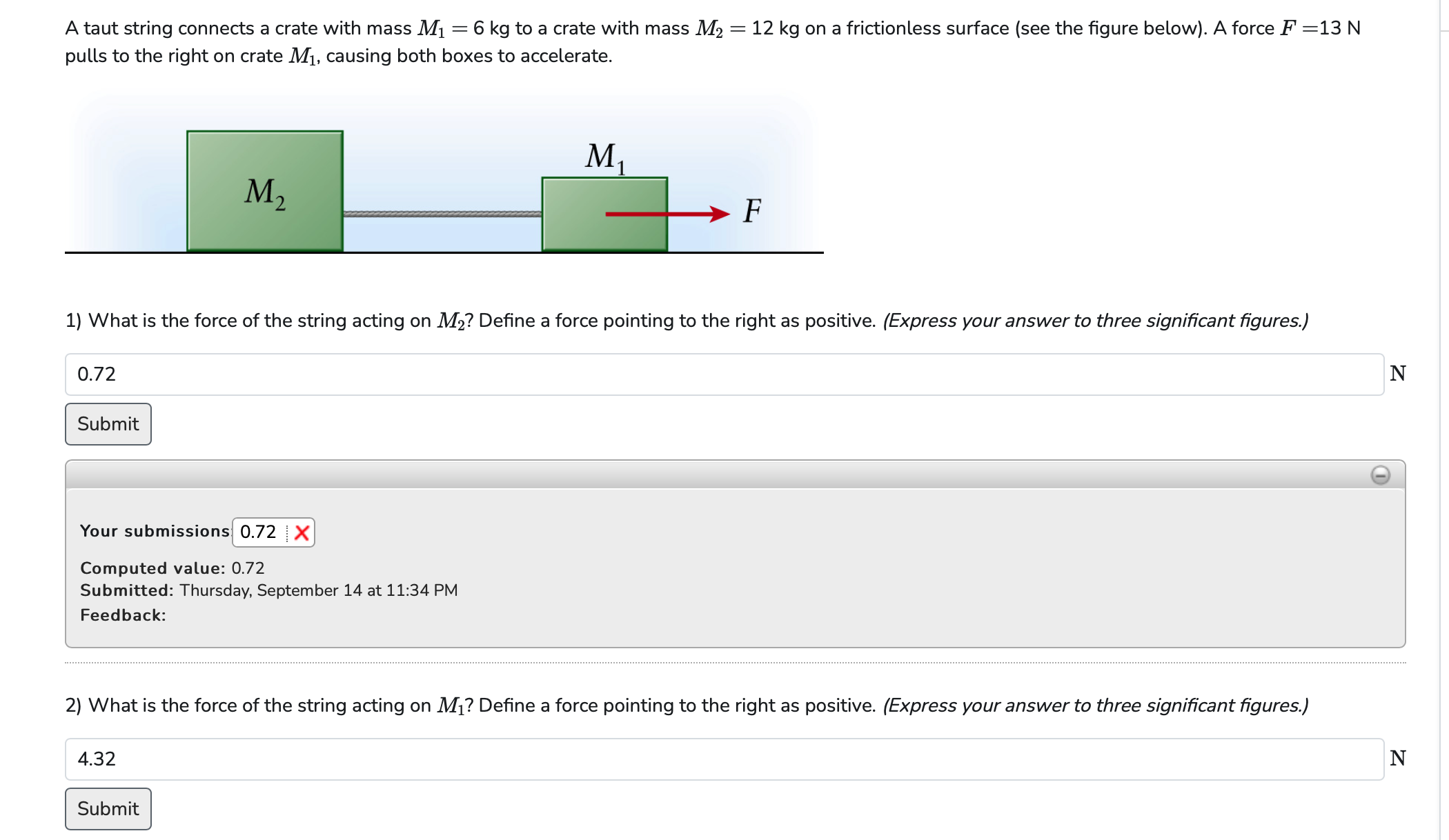
Task: Click the Submit button under question 2
Action: point(108,808)
